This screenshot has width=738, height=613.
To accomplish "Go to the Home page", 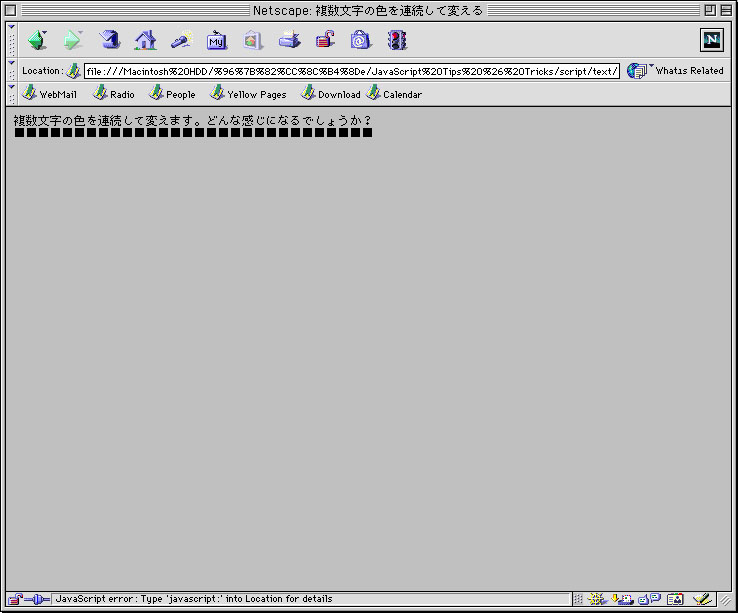I will [x=145, y=40].
